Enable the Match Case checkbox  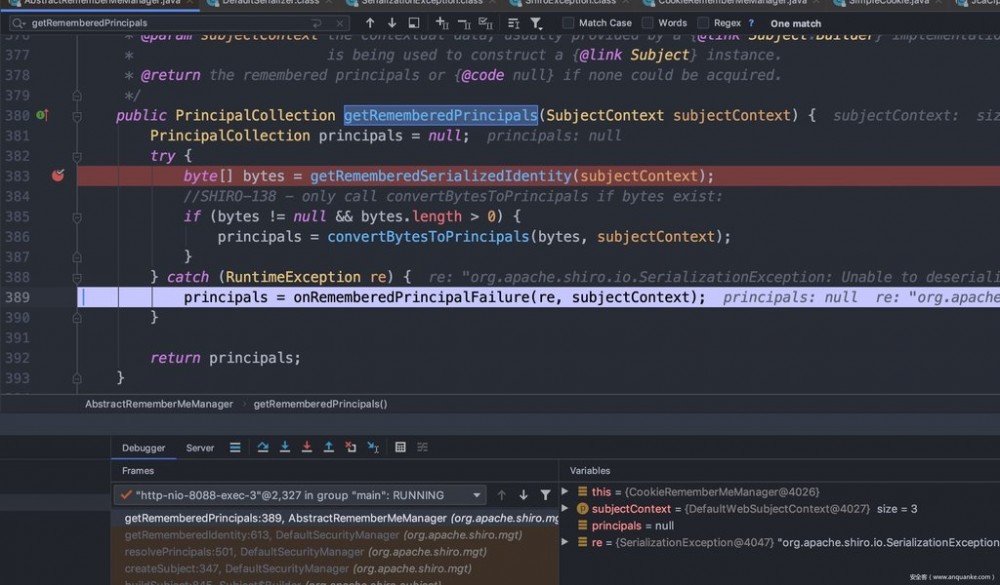[568, 22]
